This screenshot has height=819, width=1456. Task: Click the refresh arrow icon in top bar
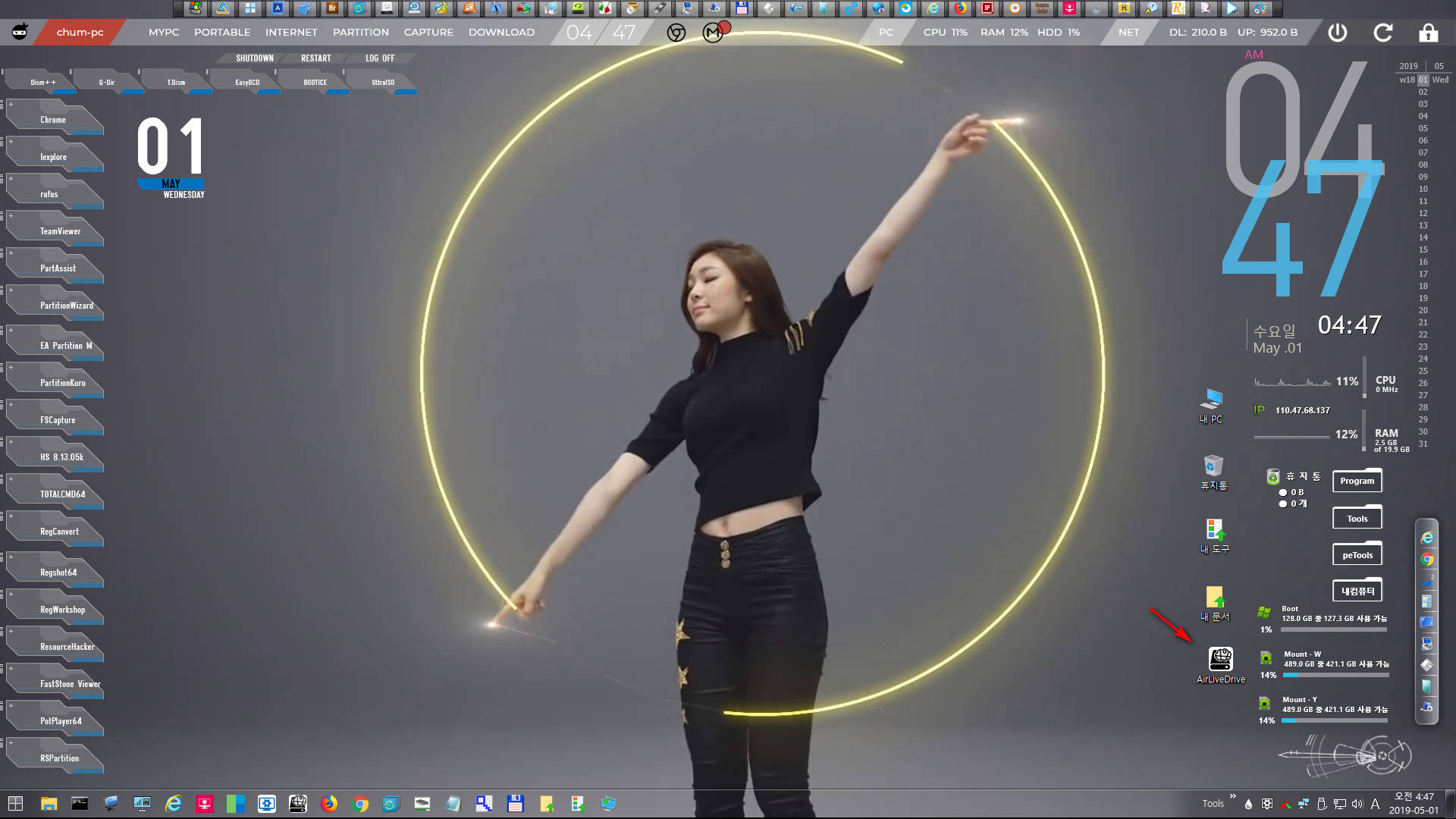(1383, 33)
